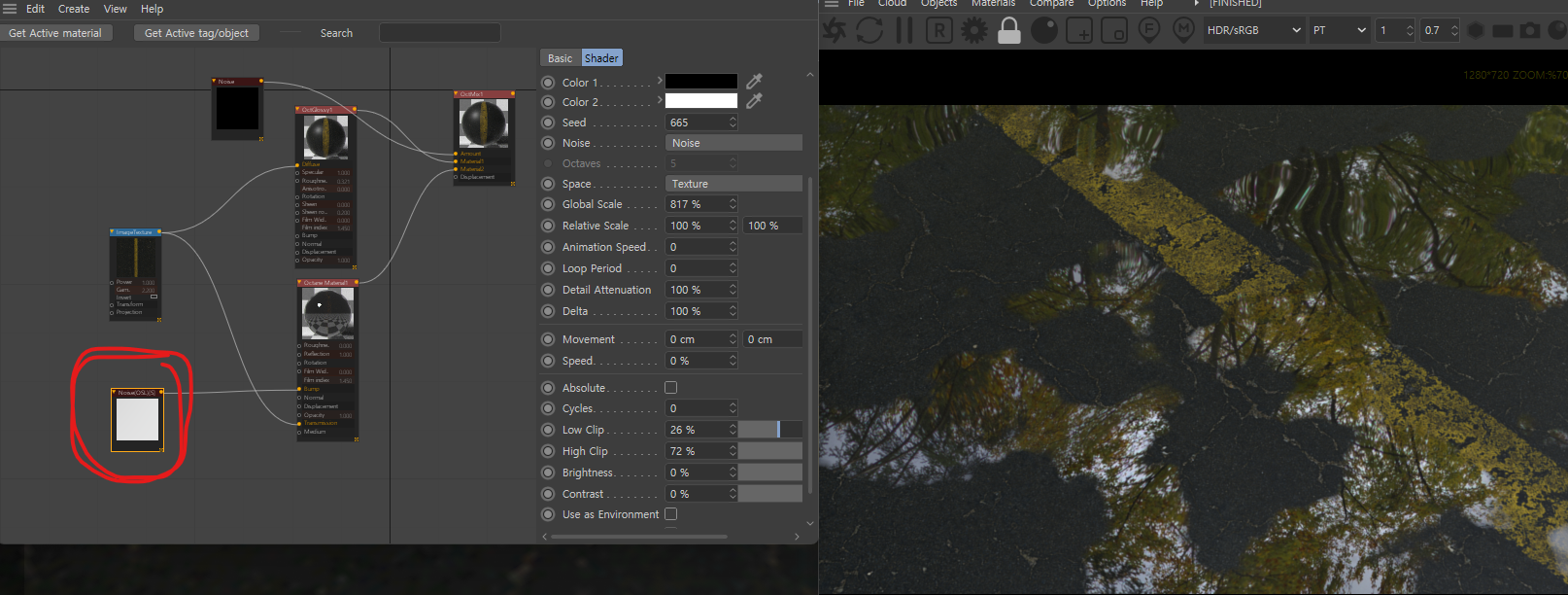Open render settings via the gear icon

click(974, 30)
